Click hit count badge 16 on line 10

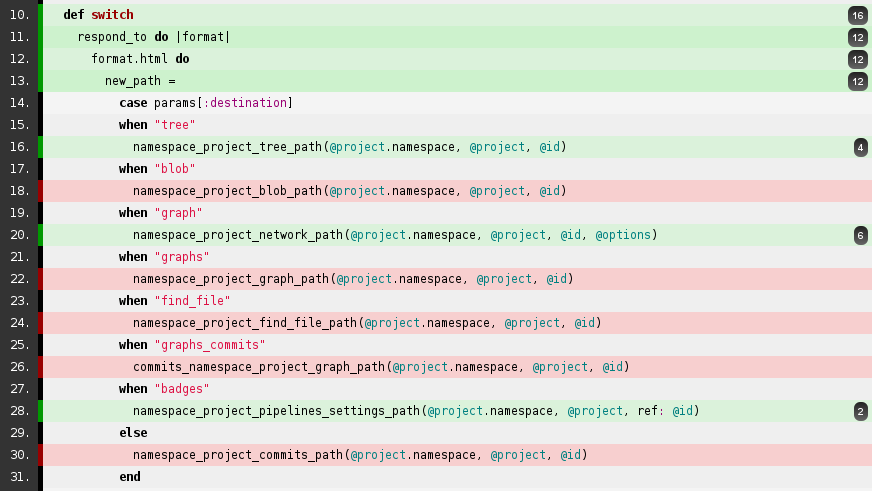[x=858, y=16]
